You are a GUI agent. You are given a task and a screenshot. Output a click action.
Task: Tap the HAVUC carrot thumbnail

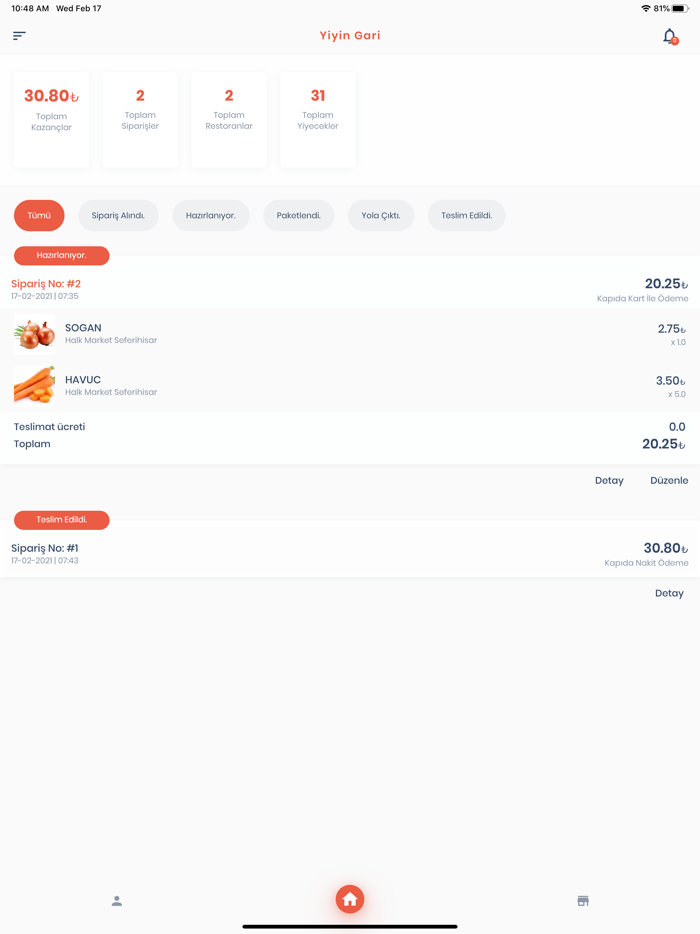(34, 385)
